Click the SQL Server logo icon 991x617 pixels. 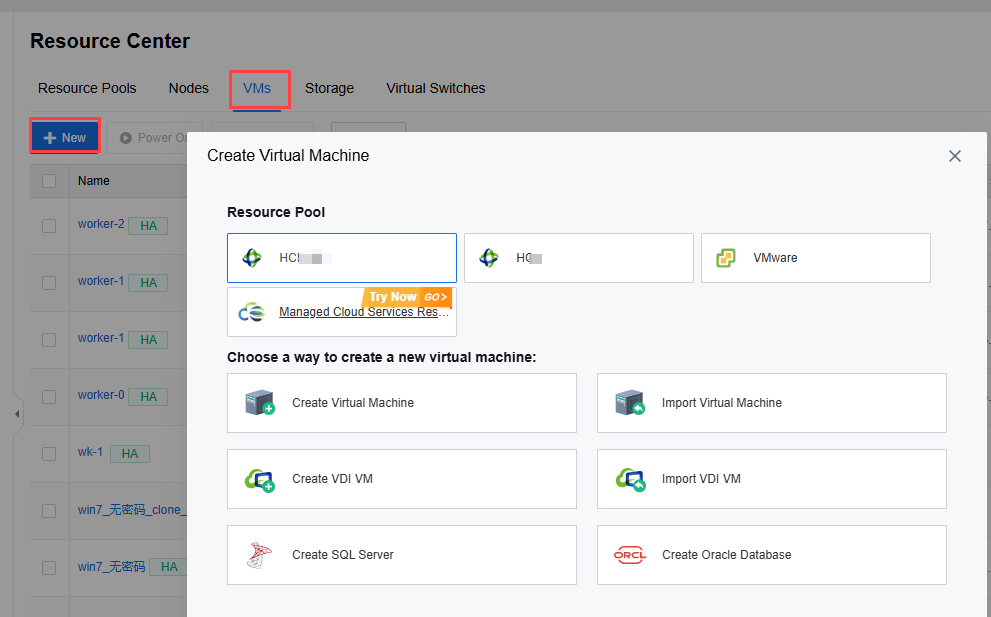click(x=259, y=555)
